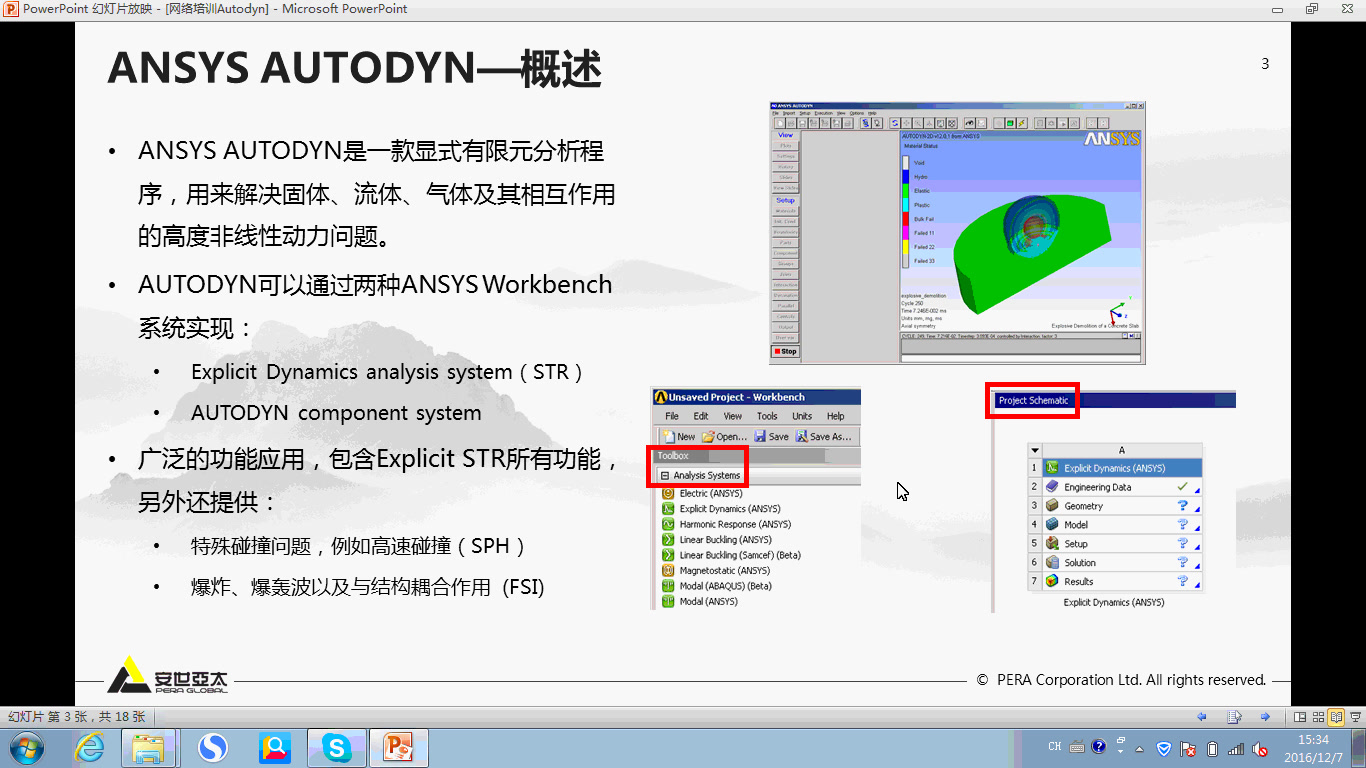Click Solution cell icon in schematic
The height and width of the screenshot is (768, 1366).
[1052, 563]
